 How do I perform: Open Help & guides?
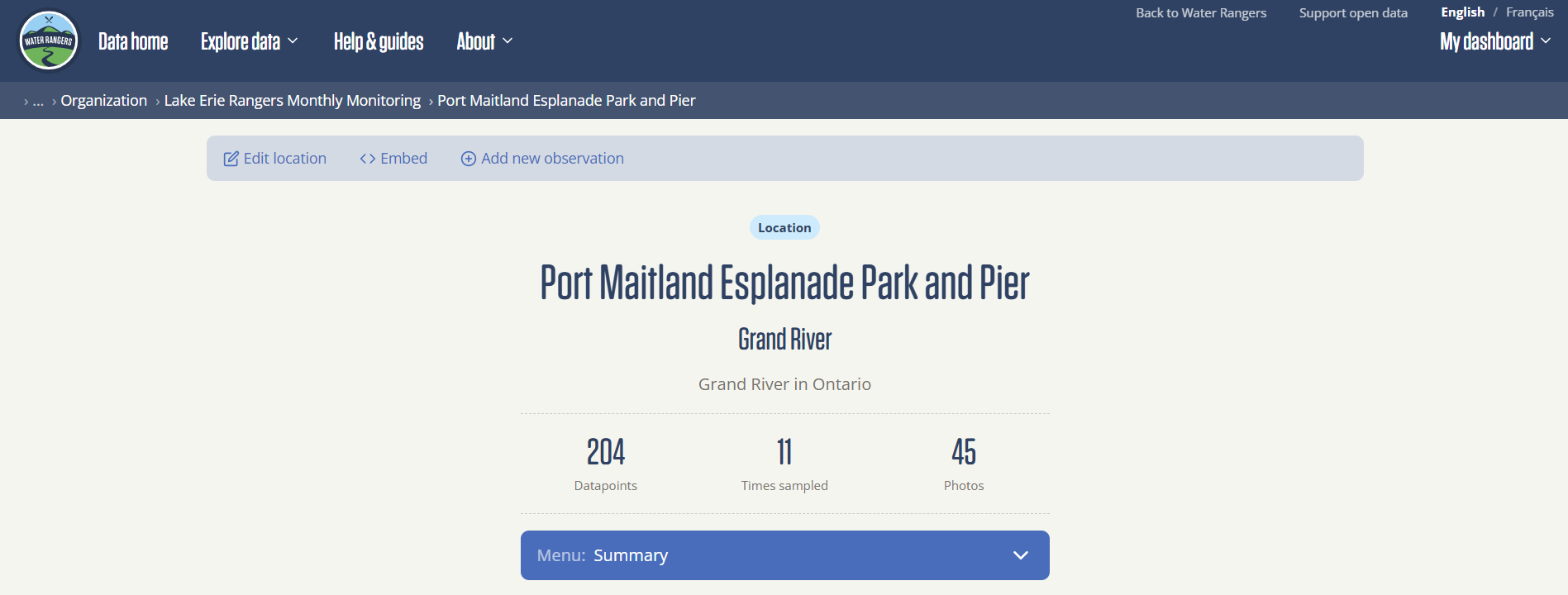click(x=379, y=41)
